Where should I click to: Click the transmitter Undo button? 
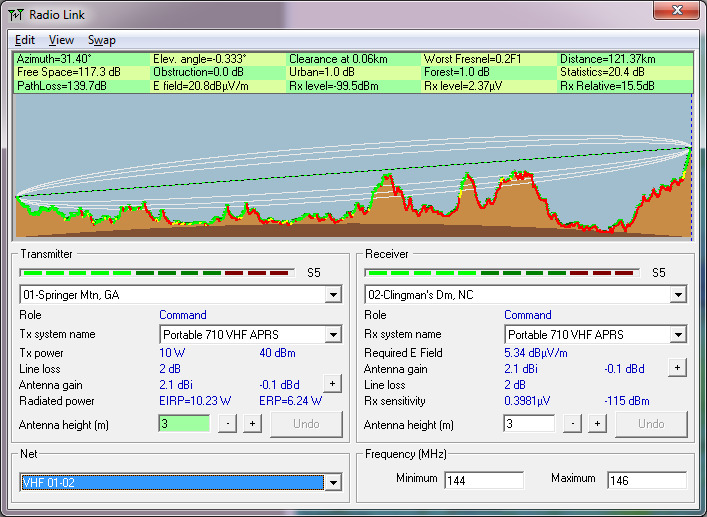307,424
